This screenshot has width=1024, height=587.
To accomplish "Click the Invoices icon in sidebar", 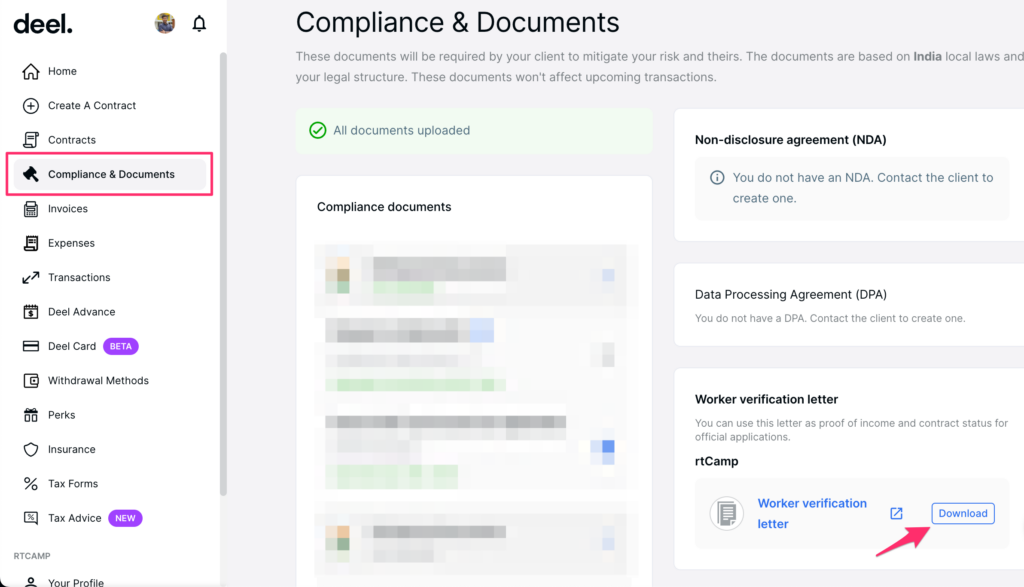I will tap(31, 209).
